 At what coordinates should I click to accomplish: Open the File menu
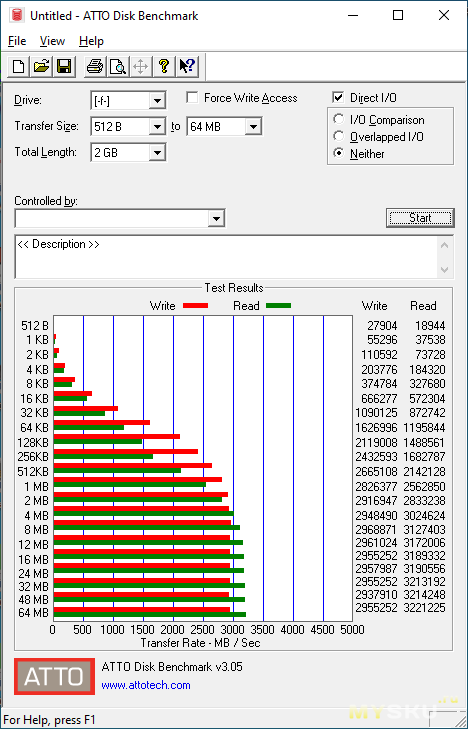pos(17,41)
